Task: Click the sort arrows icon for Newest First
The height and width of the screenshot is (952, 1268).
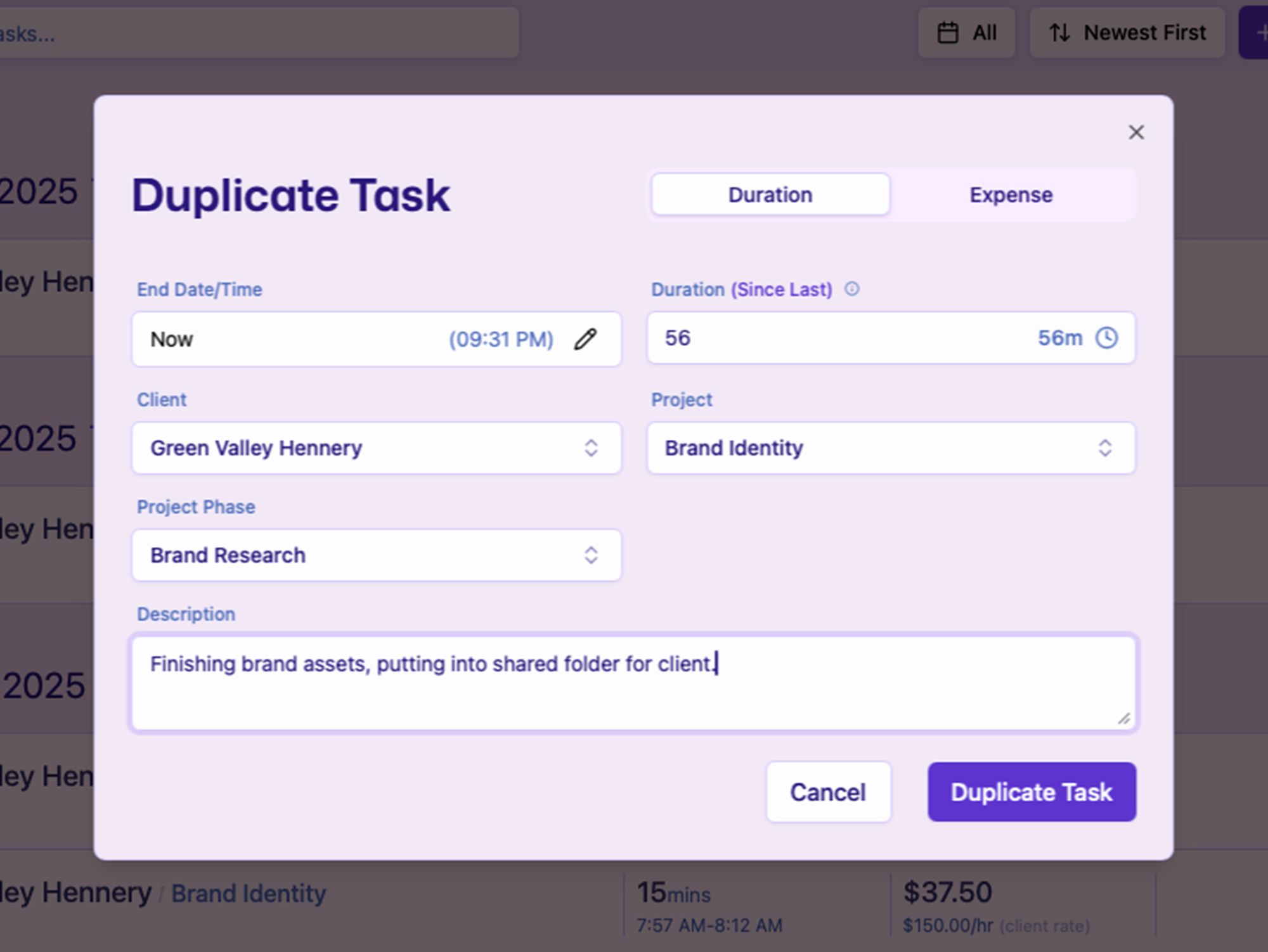Action: coord(1059,33)
